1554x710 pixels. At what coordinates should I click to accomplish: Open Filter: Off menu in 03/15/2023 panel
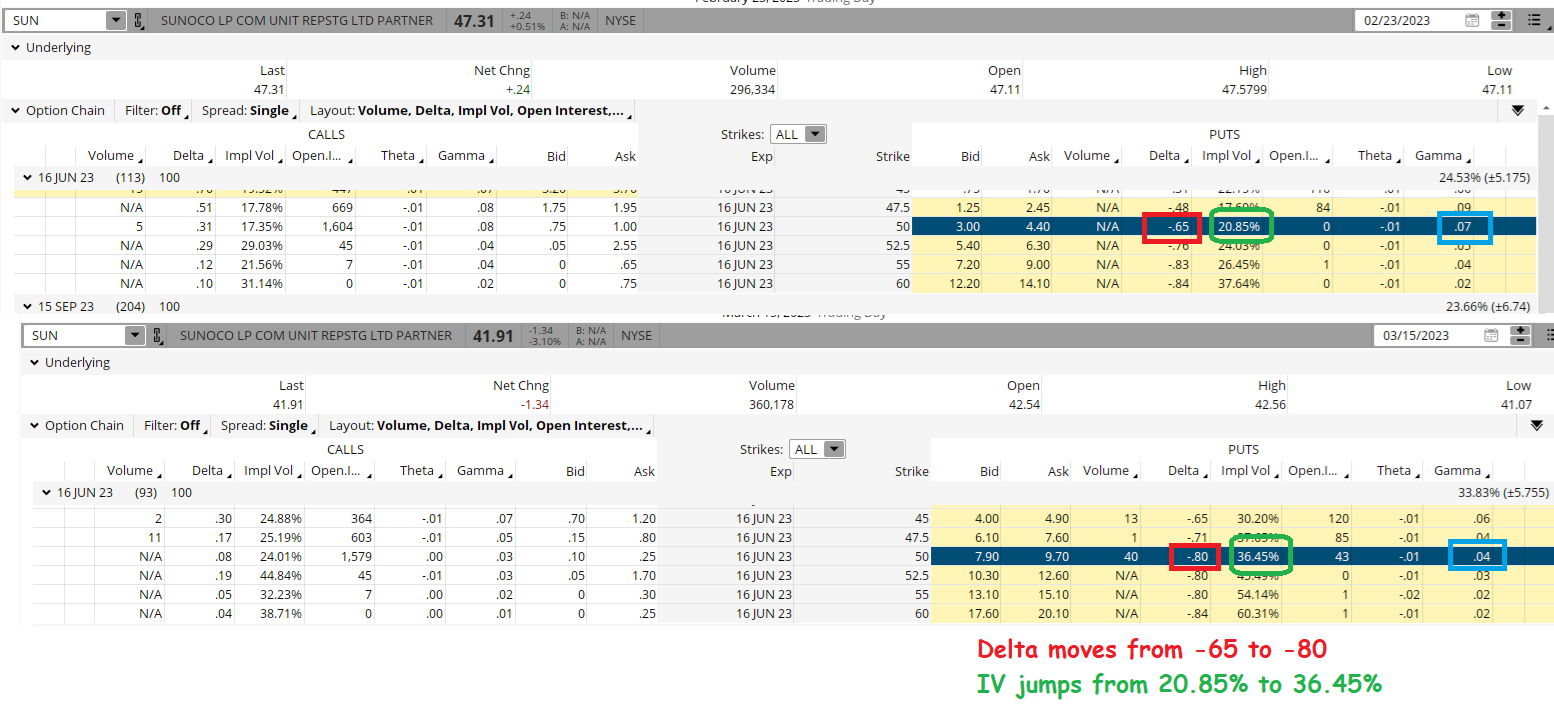pyautogui.click(x=175, y=425)
